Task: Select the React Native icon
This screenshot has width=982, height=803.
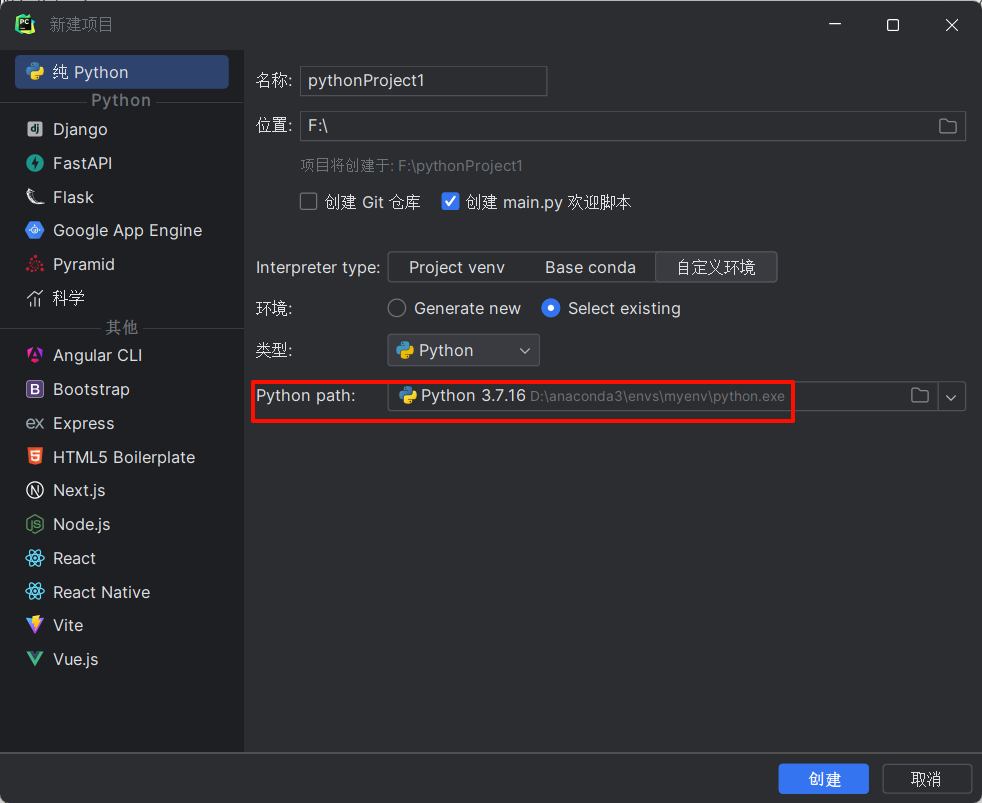Action: click(35, 592)
